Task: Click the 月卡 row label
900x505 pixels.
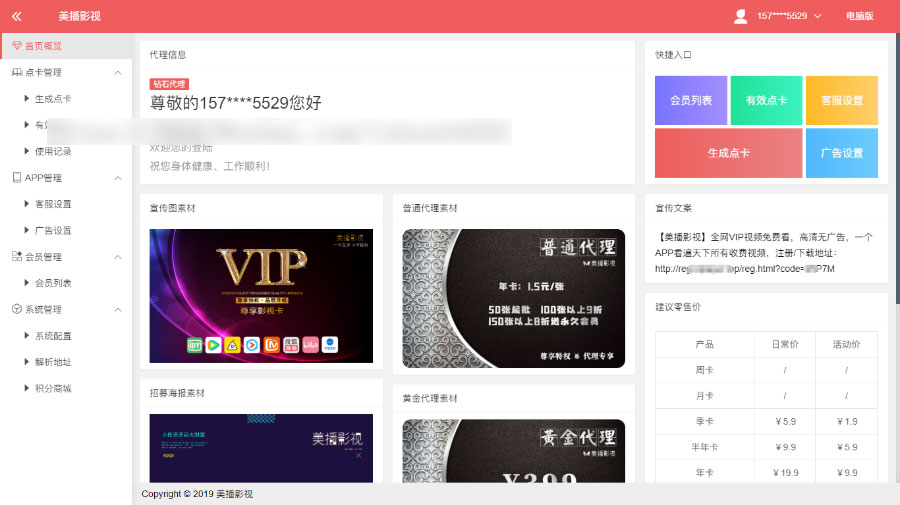Action: coord(704,396)
